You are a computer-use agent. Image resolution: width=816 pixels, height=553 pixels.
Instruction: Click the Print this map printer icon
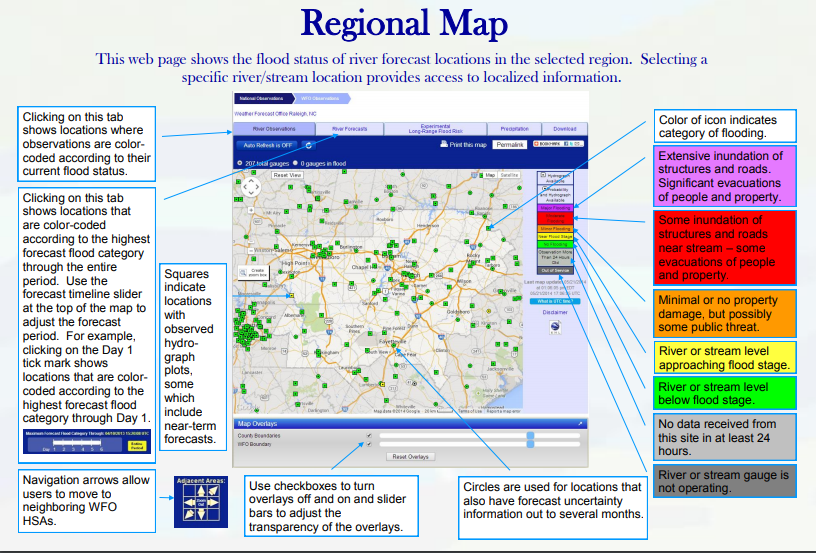[444, 144]
